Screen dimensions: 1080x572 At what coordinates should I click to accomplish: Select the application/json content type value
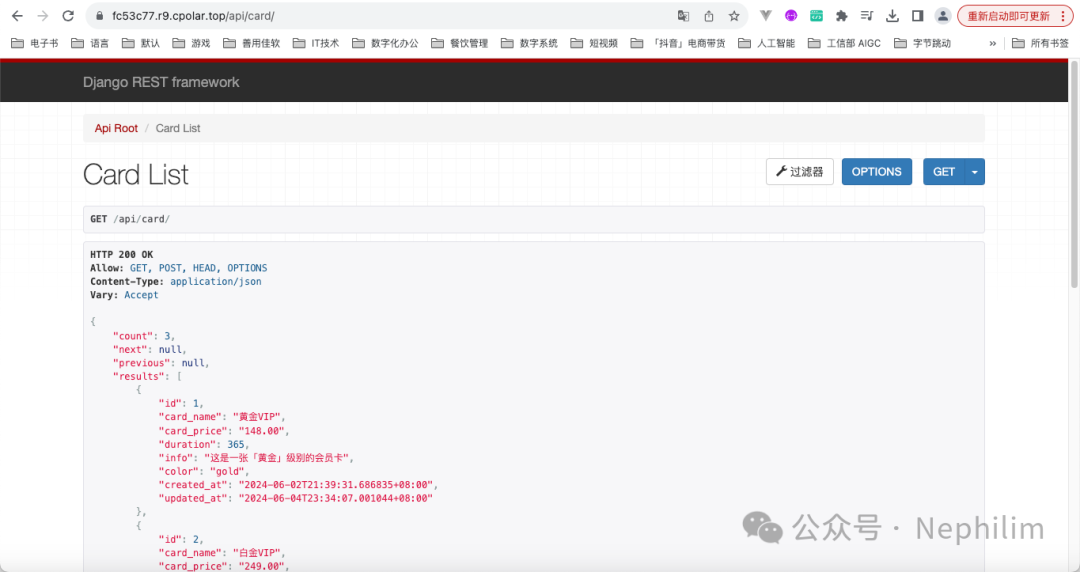click(x=216, y=281)
